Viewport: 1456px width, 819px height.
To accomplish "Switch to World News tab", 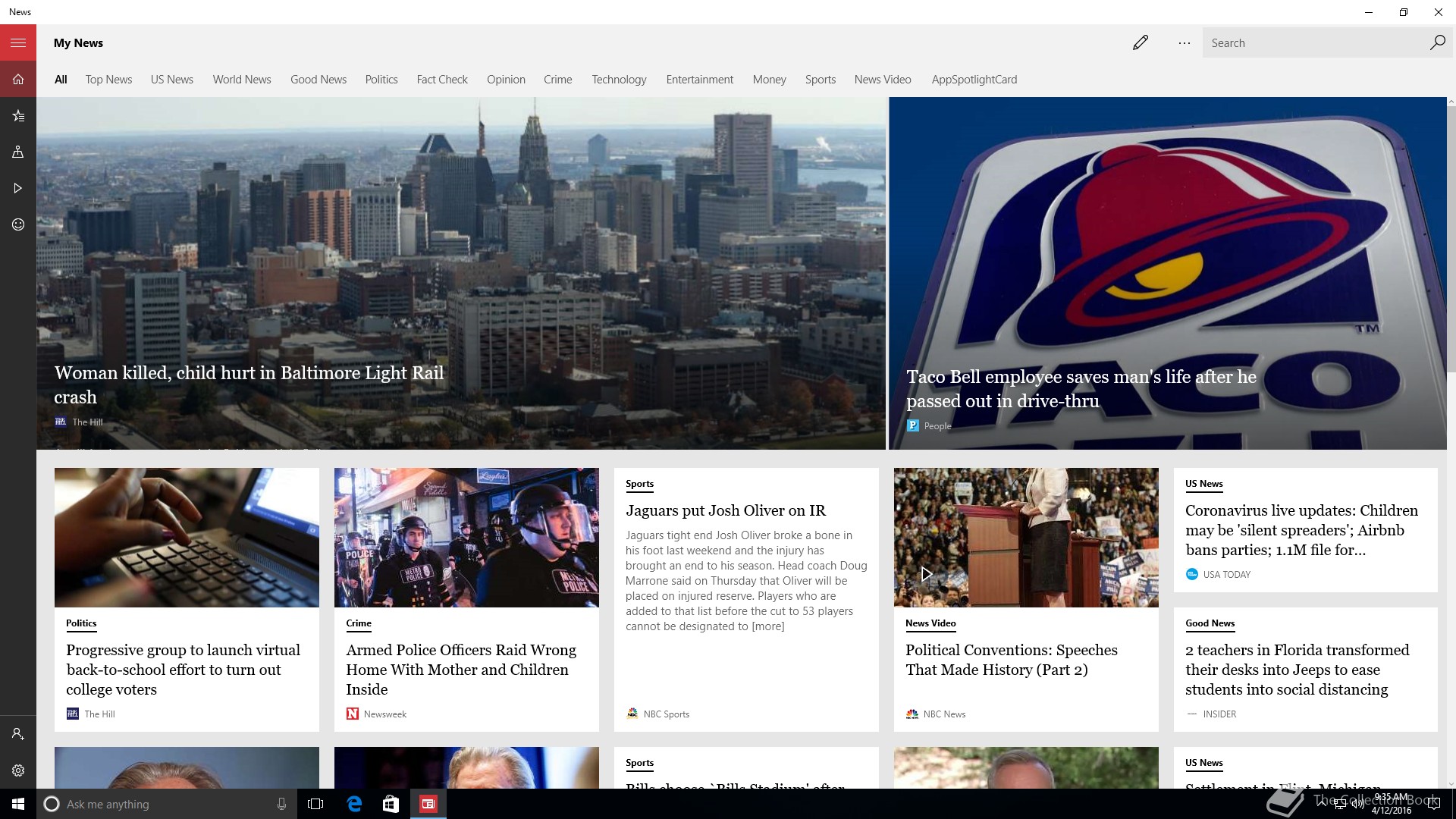I will (x=242, y=80).
